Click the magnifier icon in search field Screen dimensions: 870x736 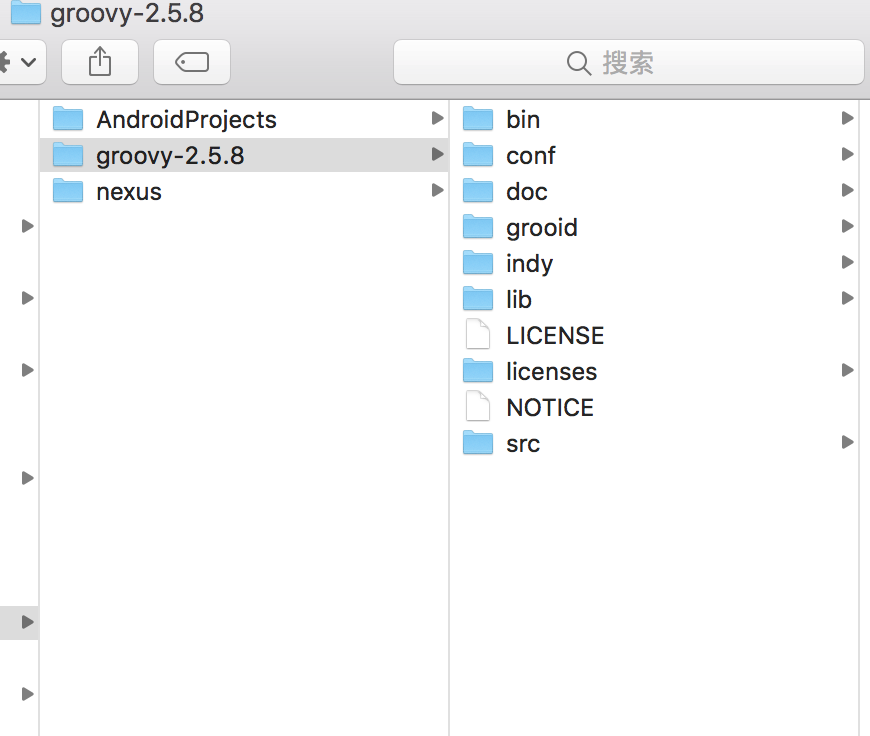coord(579,63)
